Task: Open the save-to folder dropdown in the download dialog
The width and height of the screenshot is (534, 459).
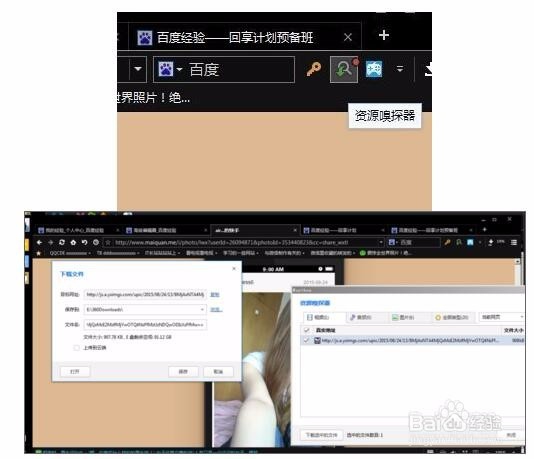Action: [202, 310]
